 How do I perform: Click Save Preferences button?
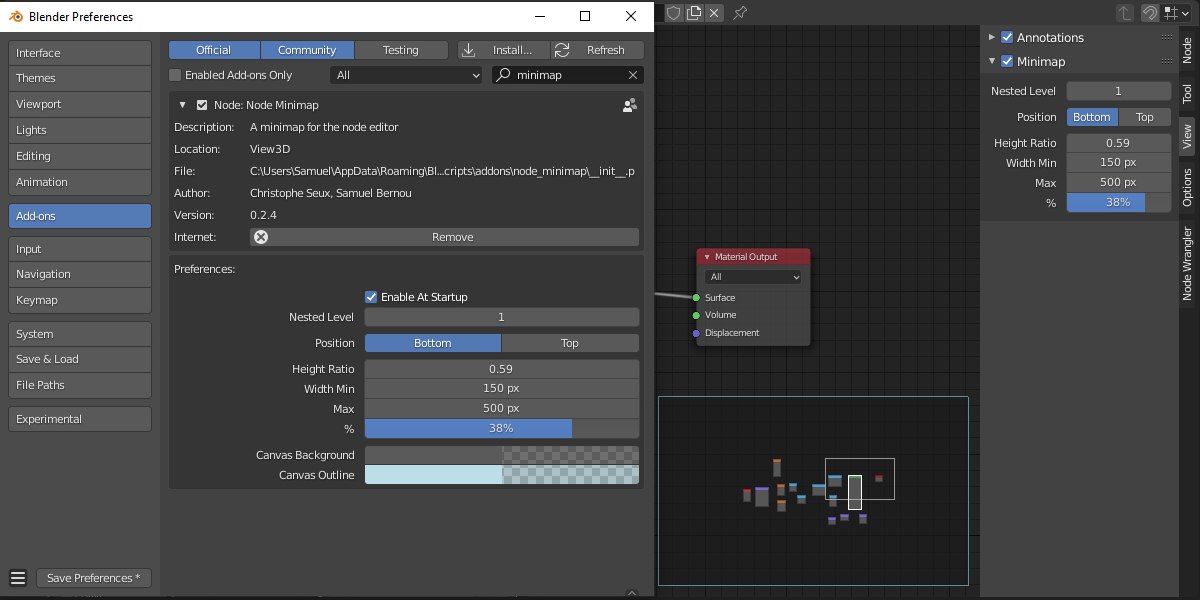(94, 578)
